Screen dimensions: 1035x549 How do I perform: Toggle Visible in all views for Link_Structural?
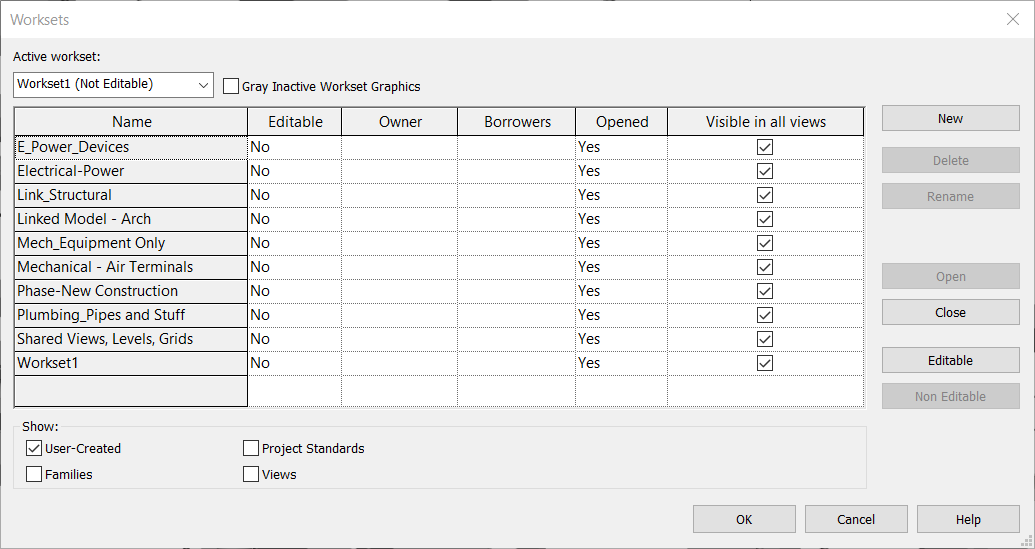point(765,195)
